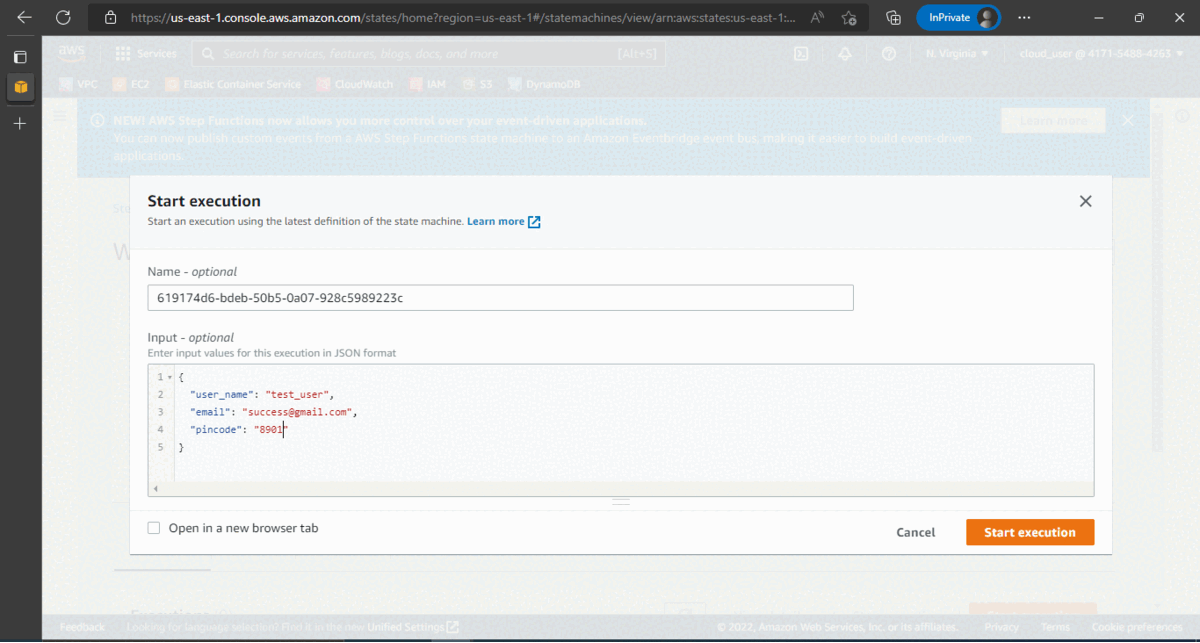Open Privacy footer link
This screenshot has height=643, width=1200.
1002,627
